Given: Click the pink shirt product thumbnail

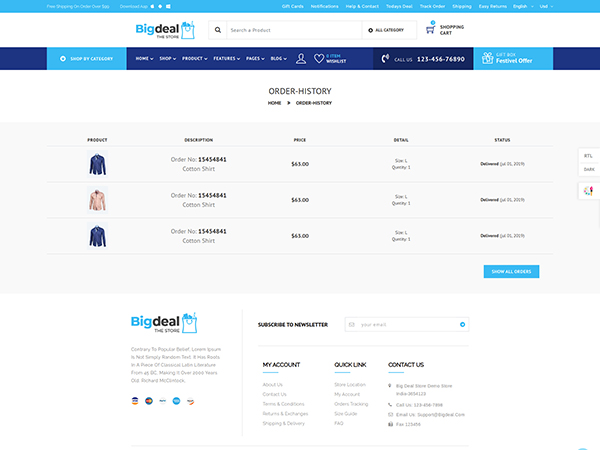Looking at the screenshot, I should click(97, 200).
